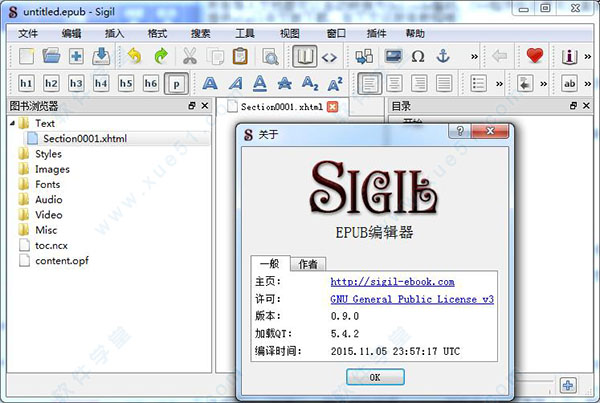Insert a bulleted list
The width and height of the screenshot is (600, 403).
tap(478, 83)
